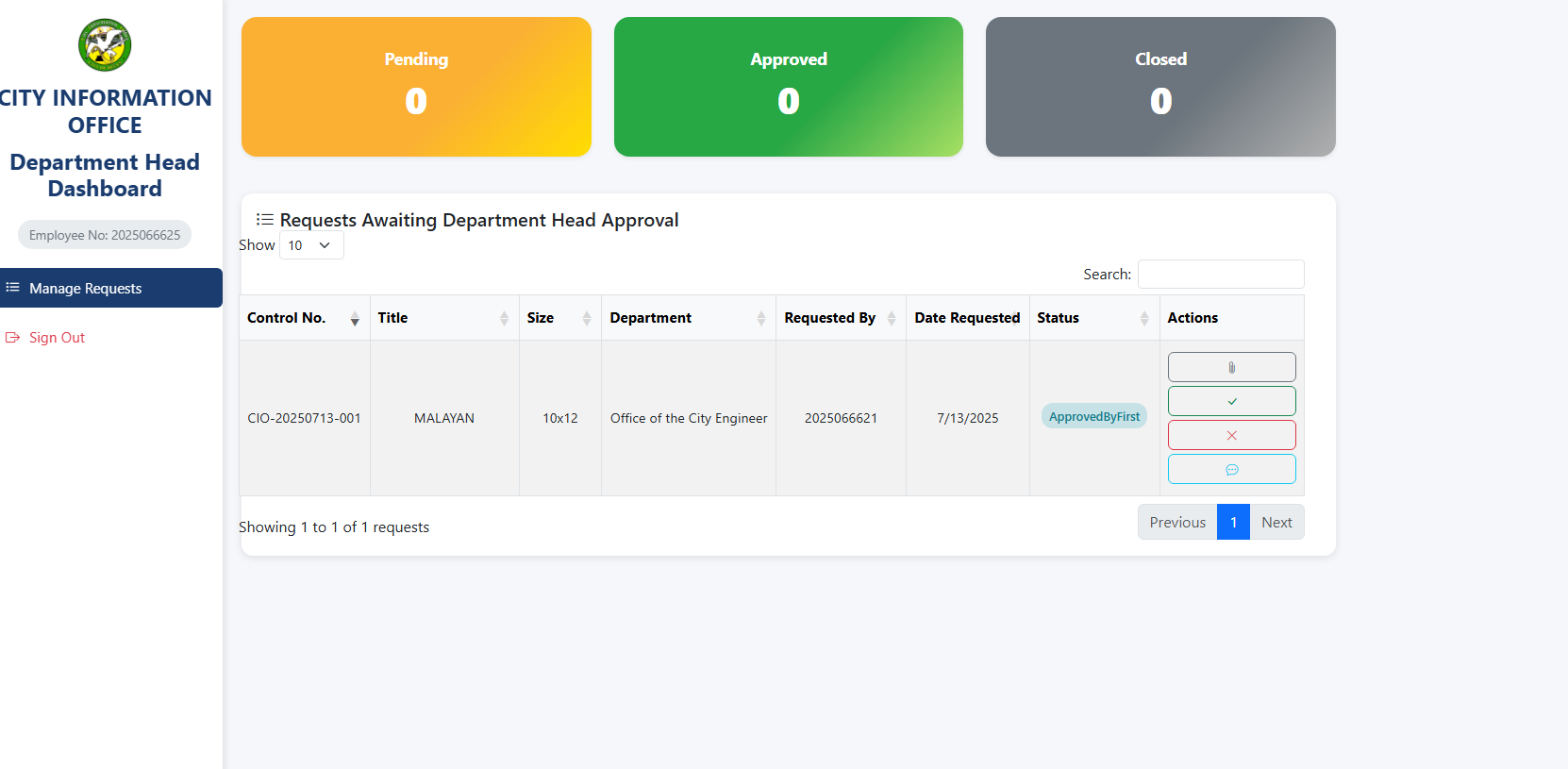Click the 7/13/2025 date cell
1568x769 pixels.
(968, 418)
